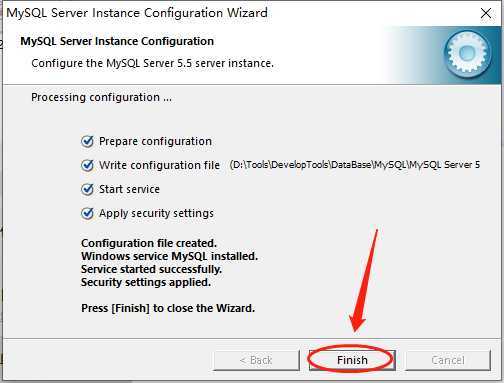Screen dimensions: 504x383
Task: Click the blue gear icon in header
Action: point(468,53)
